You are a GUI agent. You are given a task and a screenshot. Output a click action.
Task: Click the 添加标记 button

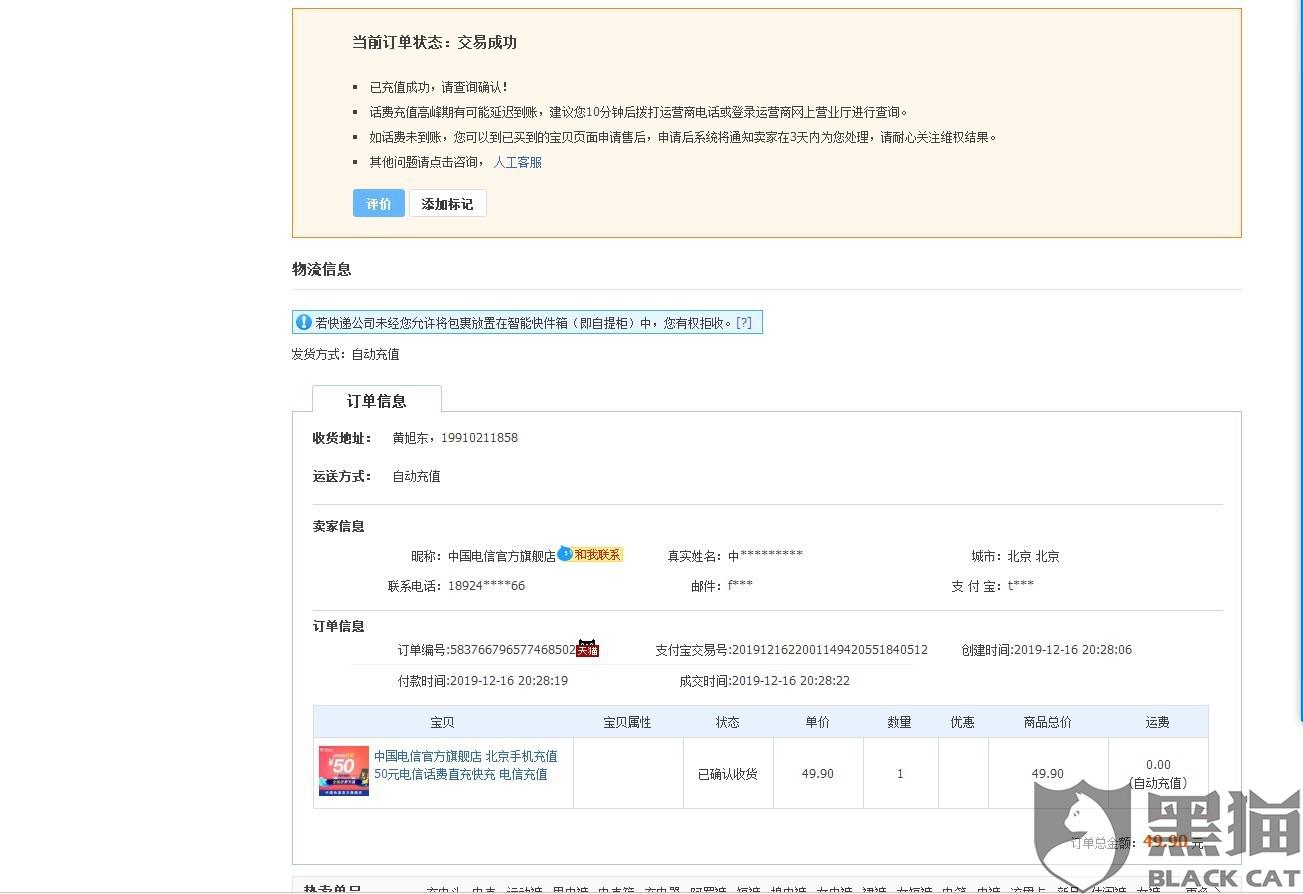coord(447,203)
